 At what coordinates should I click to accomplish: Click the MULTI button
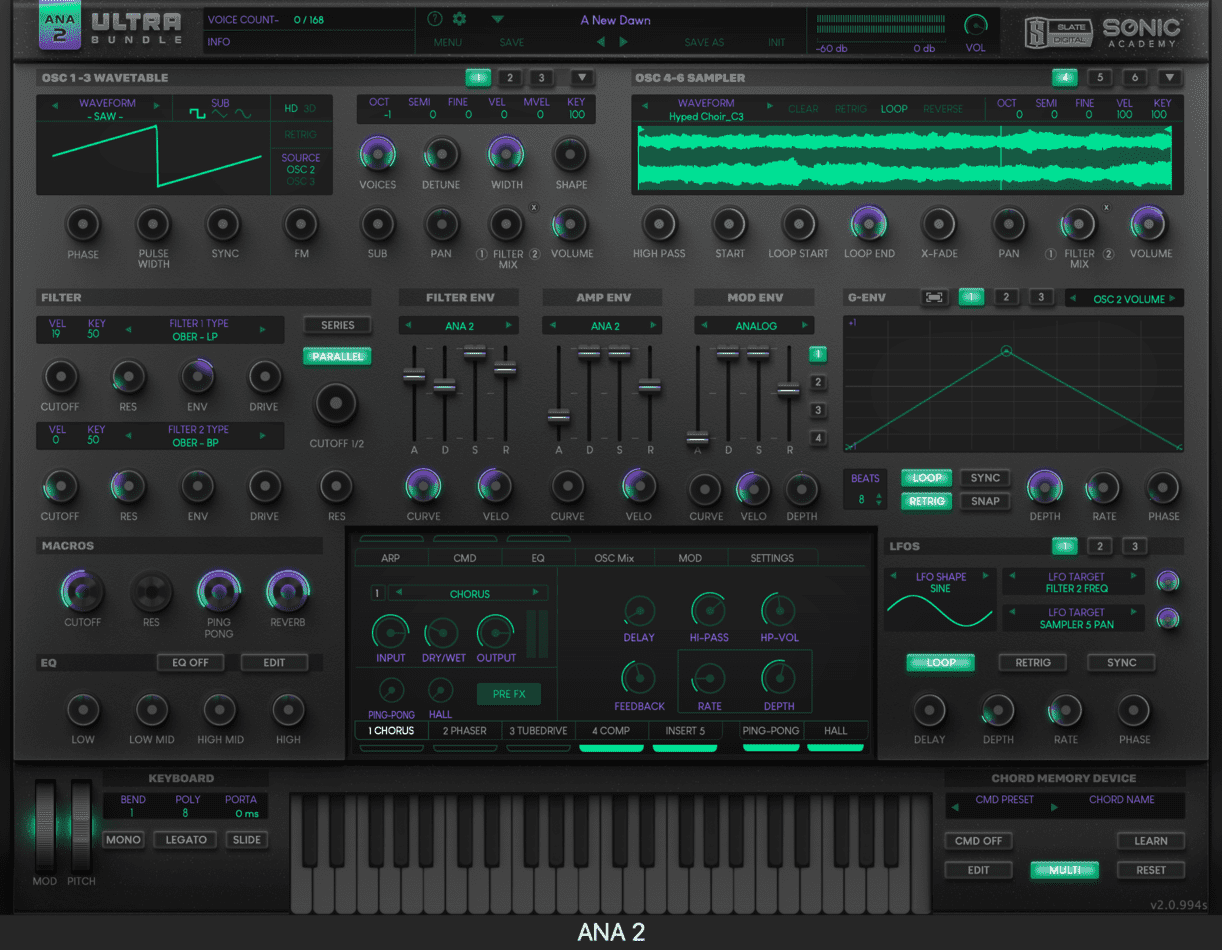[x=1065, y=870]
